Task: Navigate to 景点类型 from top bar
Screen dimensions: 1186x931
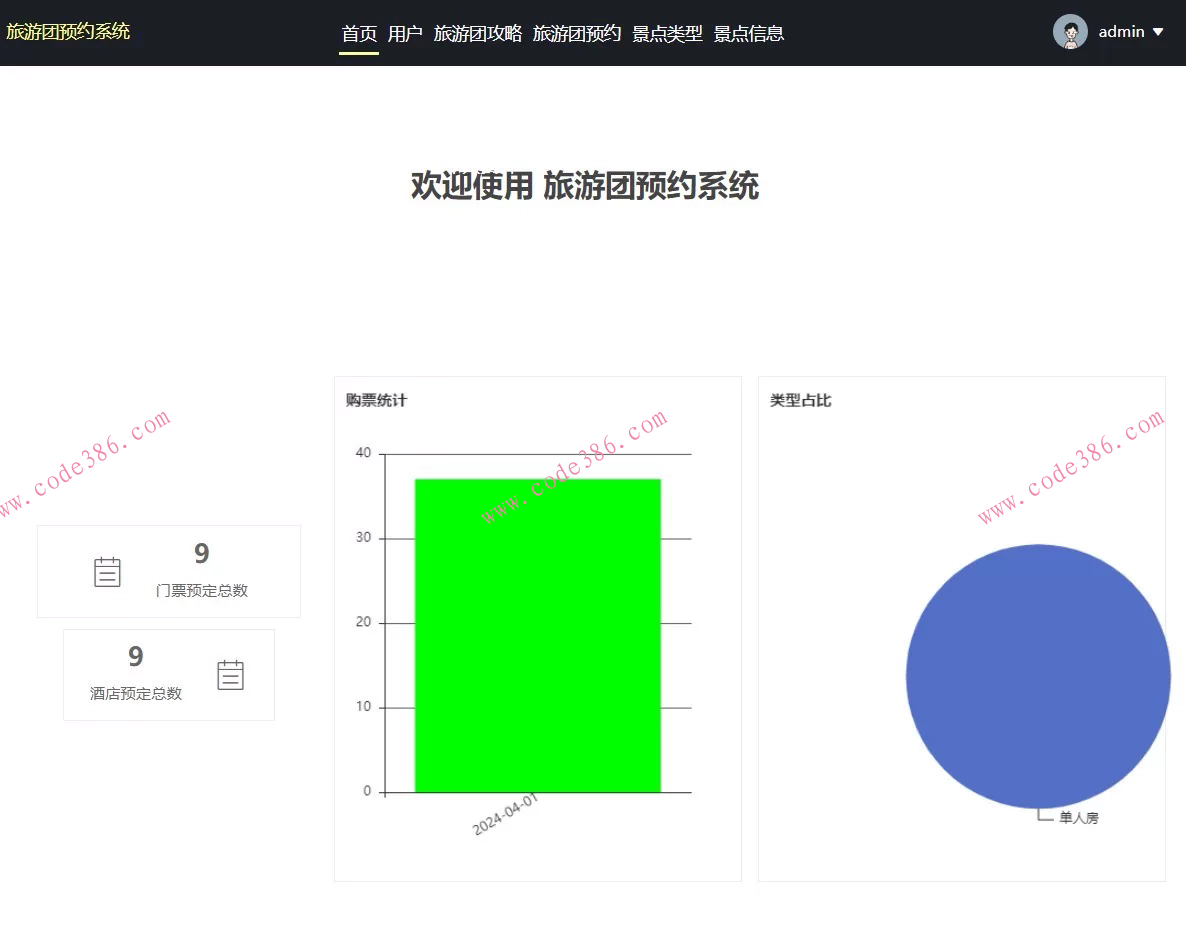Action: 667,32
